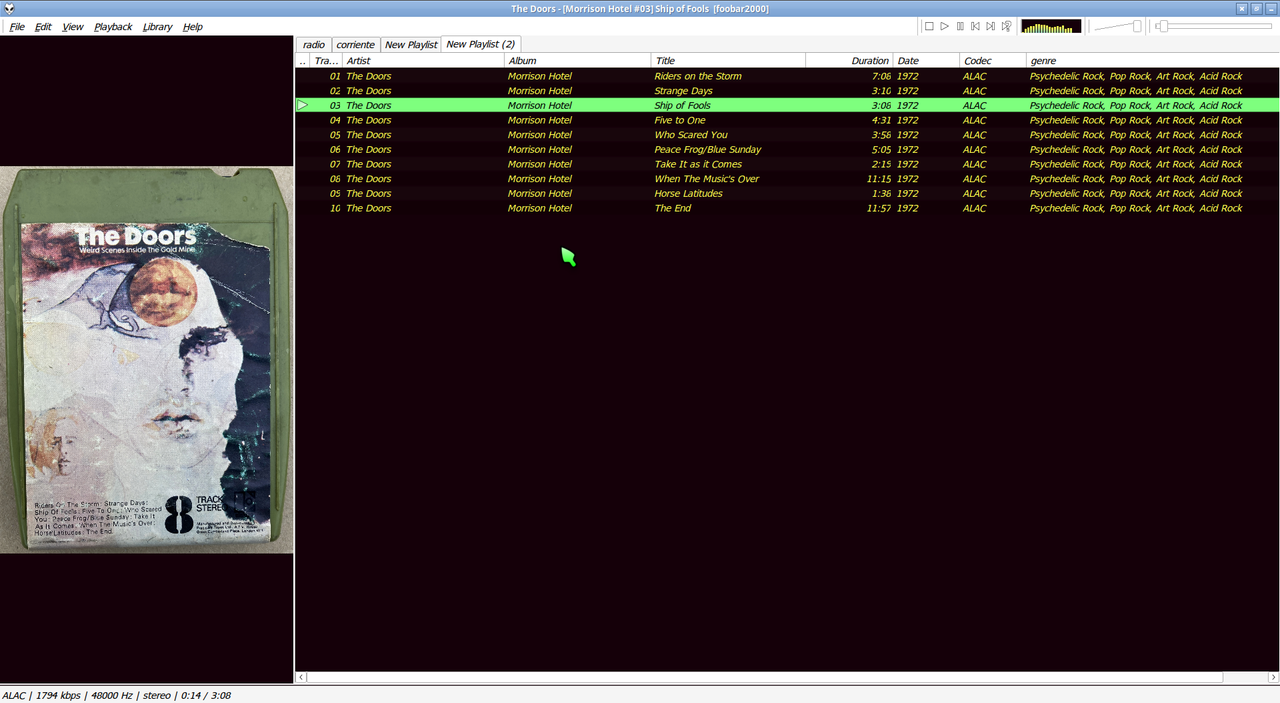The image size is (1280, 703).
Task: Select the New Playlist (2) tab
Action: coord(481,44)
